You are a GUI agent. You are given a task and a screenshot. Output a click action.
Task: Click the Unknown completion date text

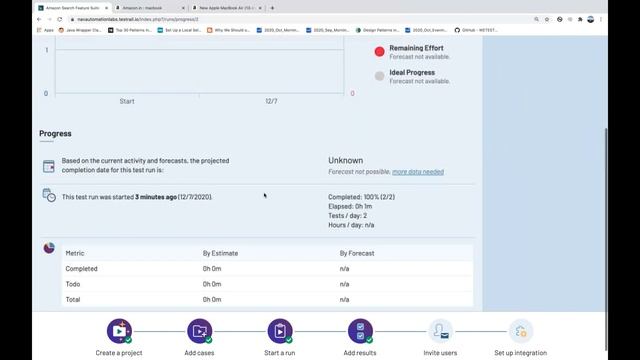point(346,160)
